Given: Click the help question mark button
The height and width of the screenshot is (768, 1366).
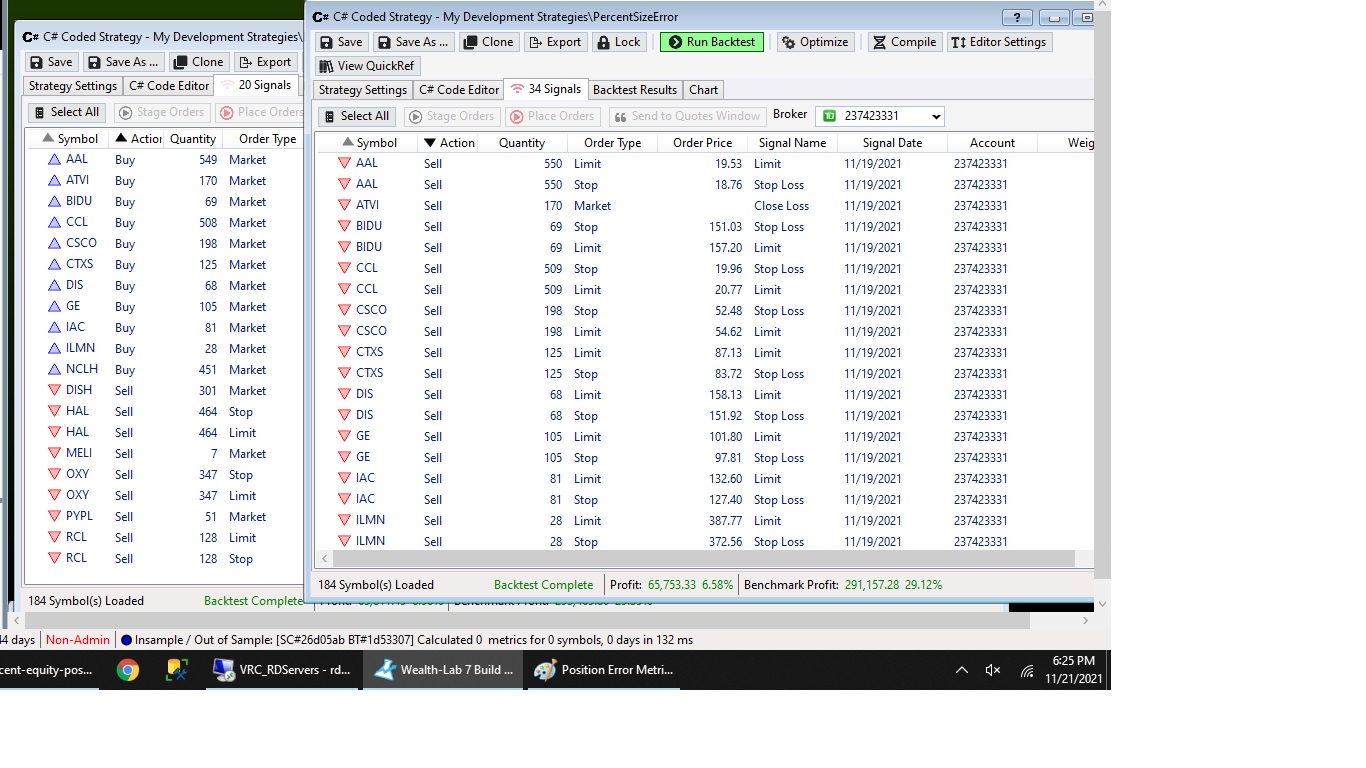Looking at the screenshot, I should coord(1016,18).
